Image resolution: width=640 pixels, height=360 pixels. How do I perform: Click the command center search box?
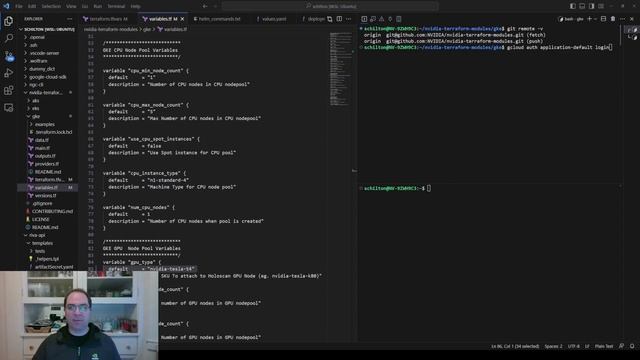pyautogui.click(x=330, y=6)
